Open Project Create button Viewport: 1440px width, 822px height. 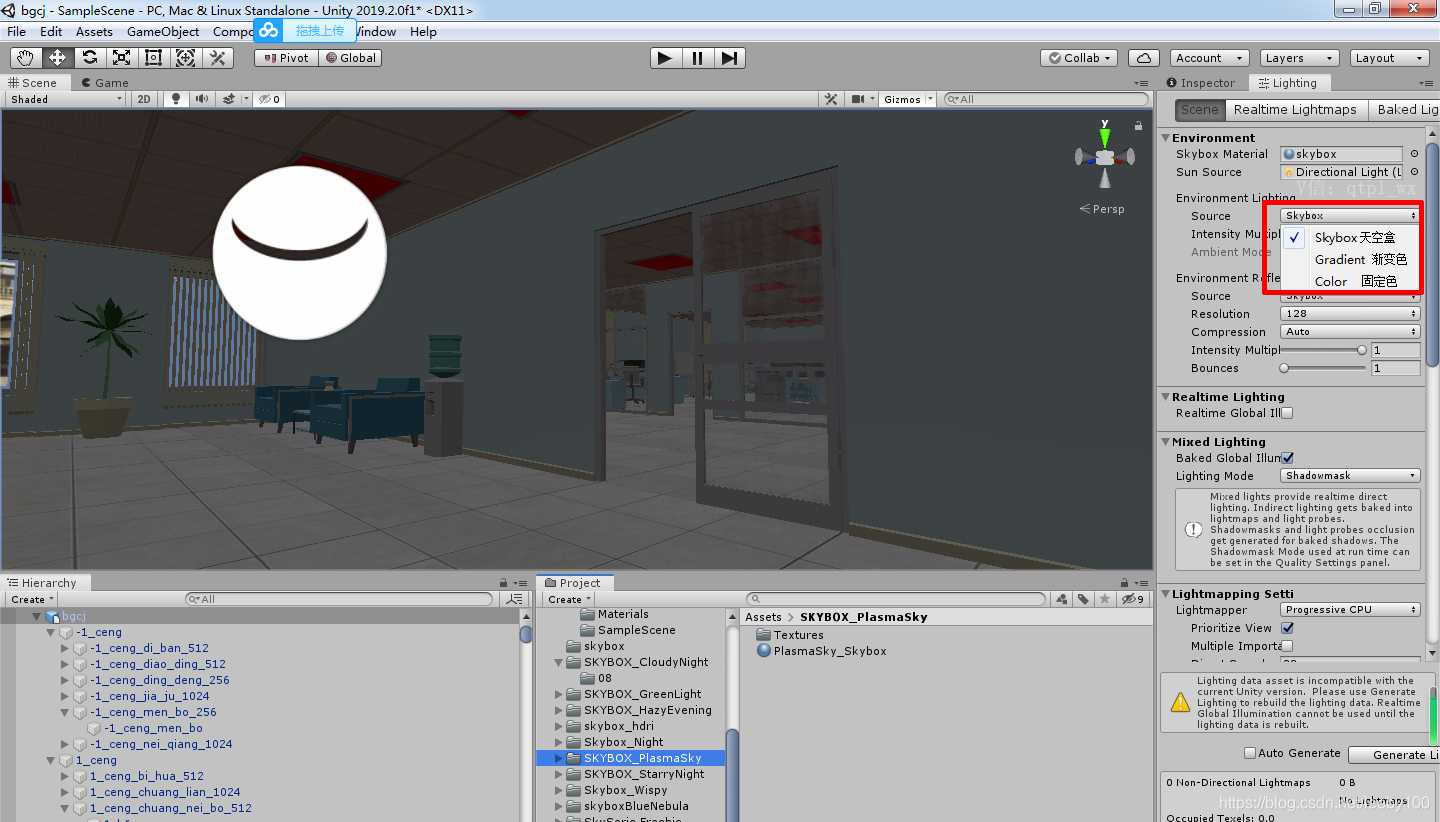(x=569, y=599)
